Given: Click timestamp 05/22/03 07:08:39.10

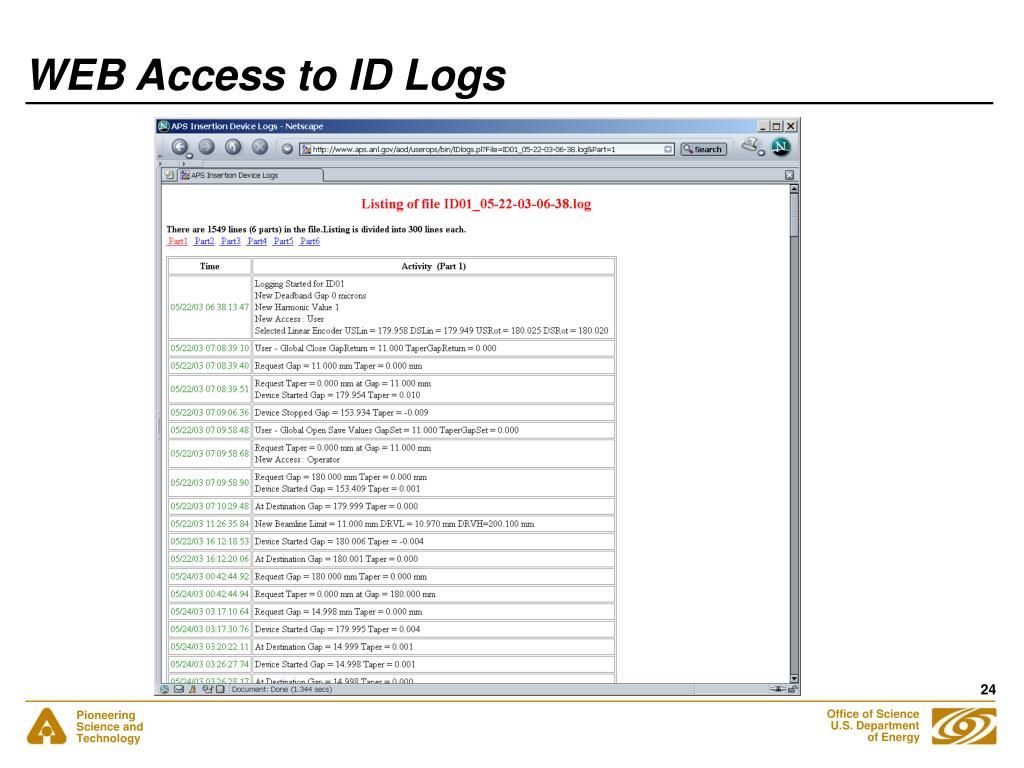Looking at the screenshot, I should coord(210,348).
